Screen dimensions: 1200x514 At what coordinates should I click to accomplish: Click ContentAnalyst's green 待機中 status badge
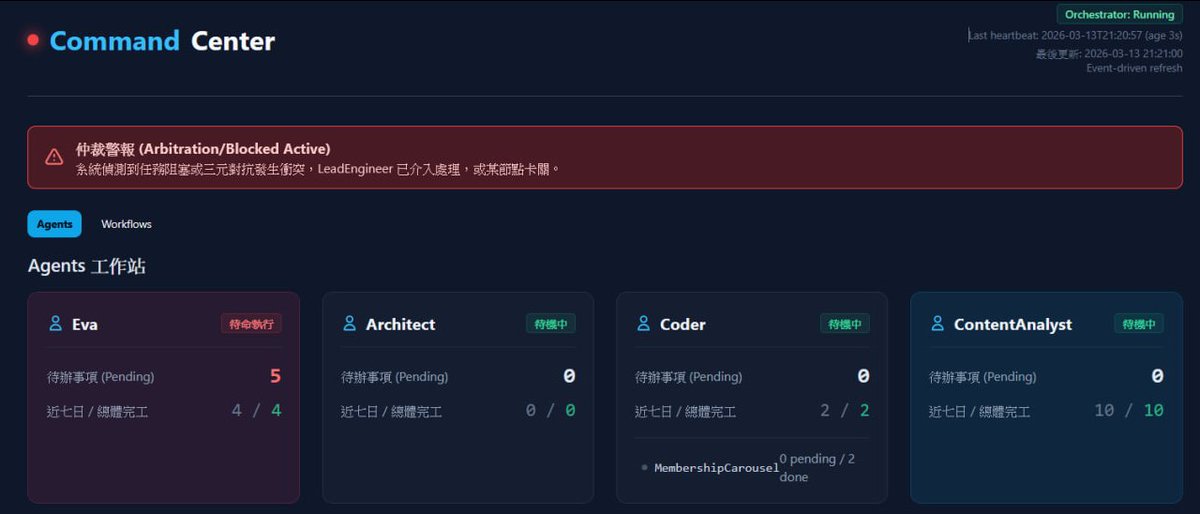coord(1139,324)
